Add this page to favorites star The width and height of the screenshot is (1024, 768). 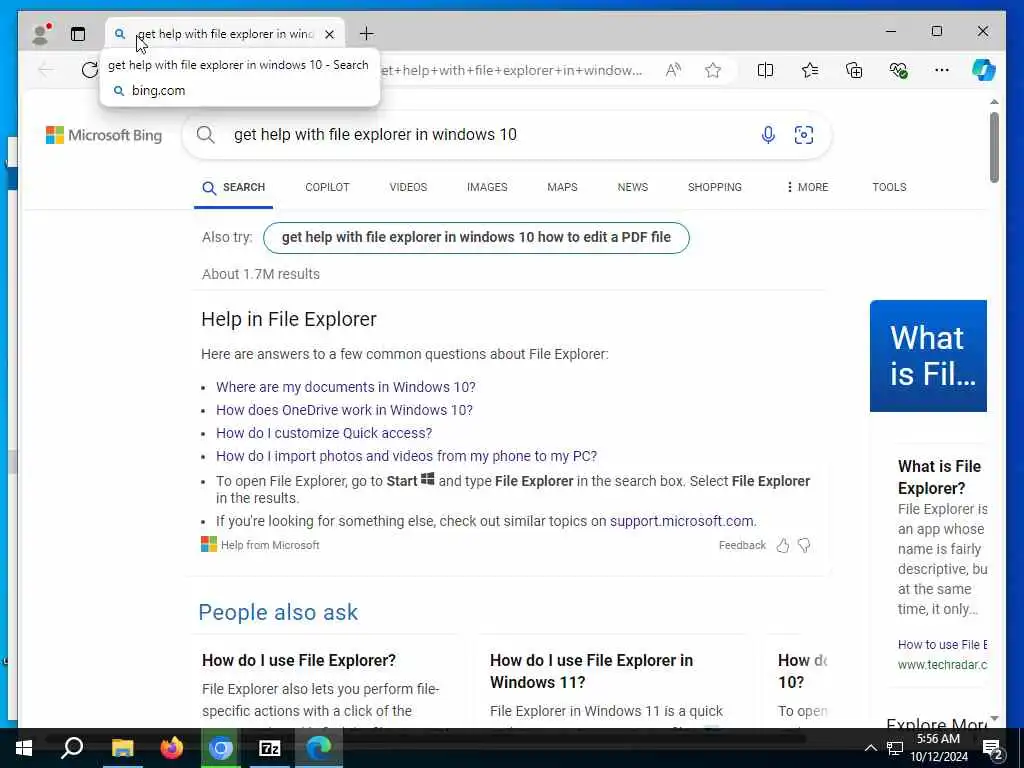[x=713, y=70]
